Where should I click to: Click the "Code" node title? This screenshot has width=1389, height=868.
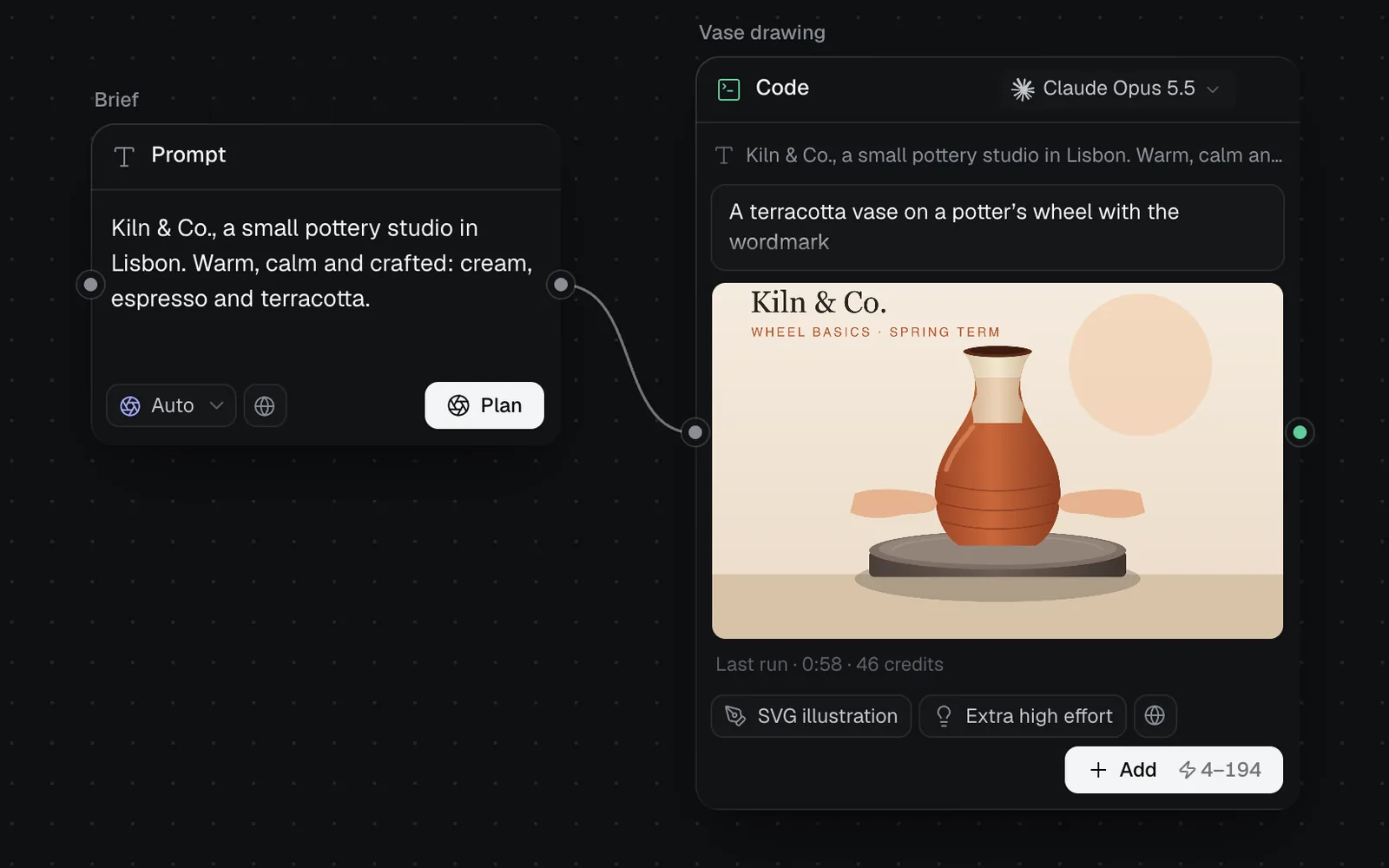click(782, 88)
